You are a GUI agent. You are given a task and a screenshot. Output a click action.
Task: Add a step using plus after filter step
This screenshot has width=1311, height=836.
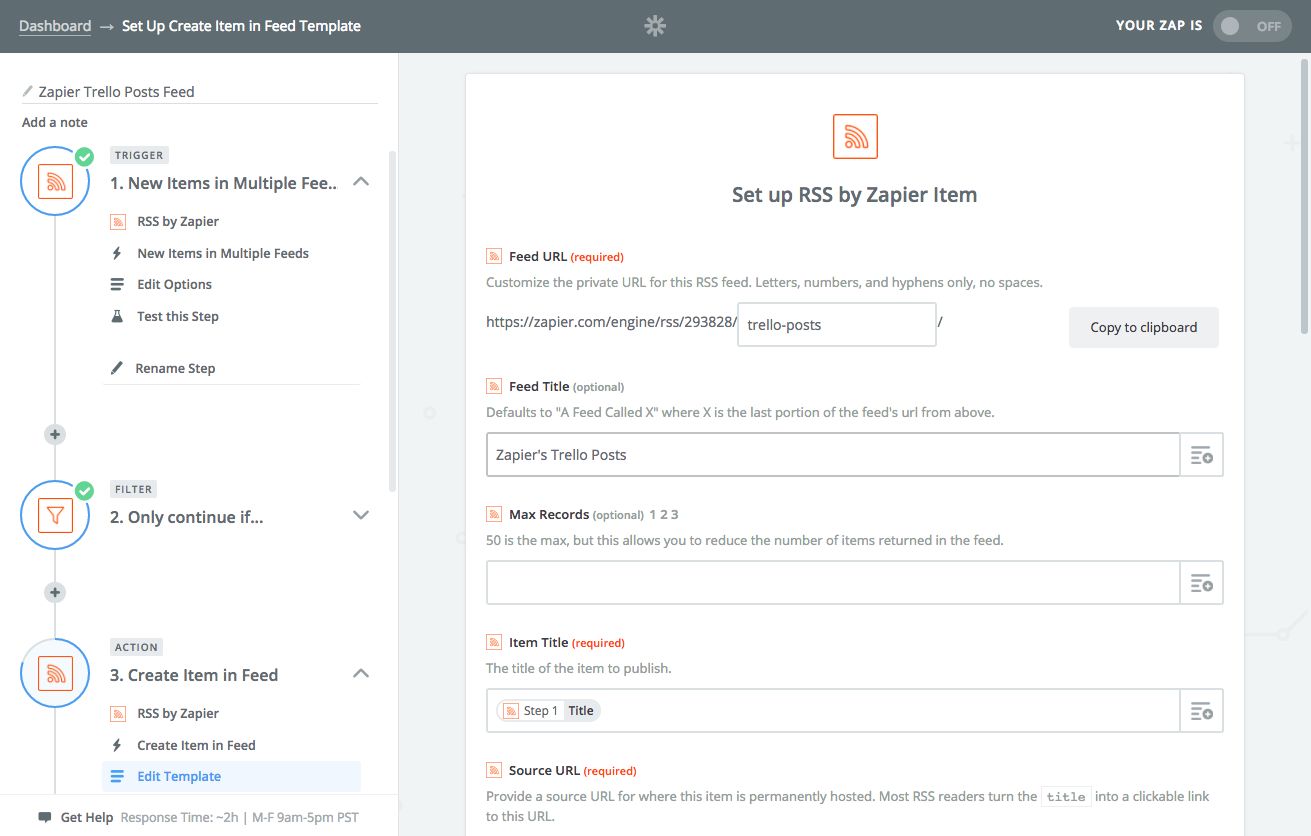55,592
